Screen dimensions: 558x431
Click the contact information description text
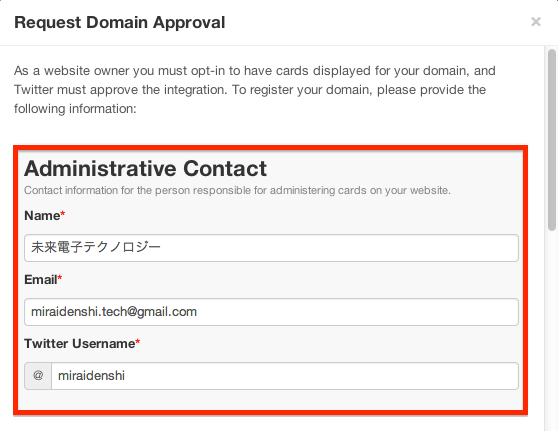pyautogui.click(x=237, y=190)
